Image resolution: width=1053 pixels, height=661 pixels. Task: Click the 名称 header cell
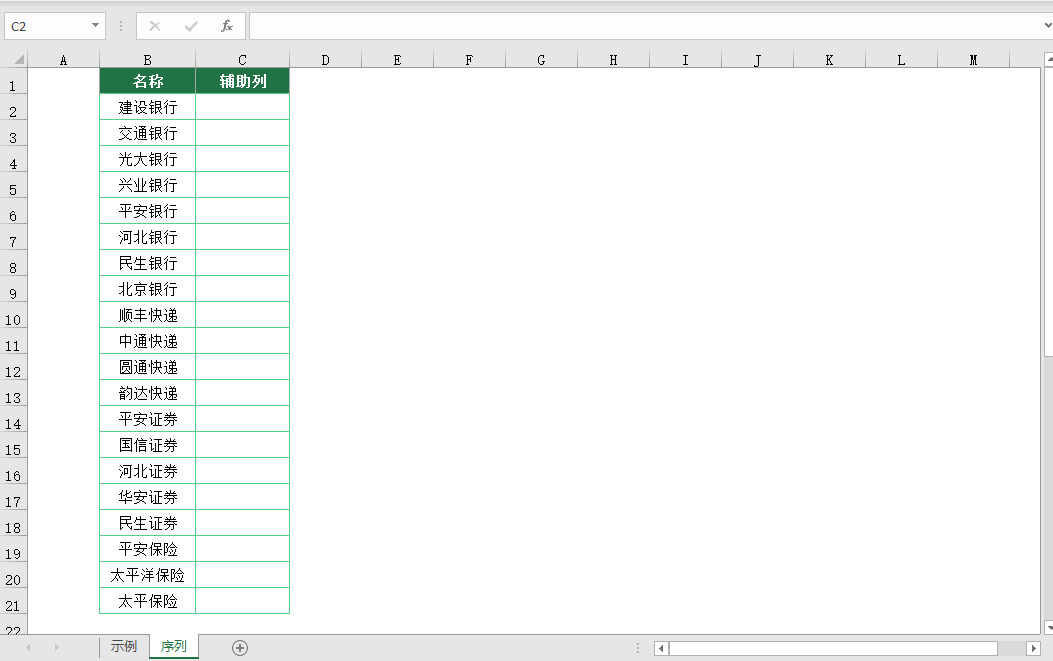point(147,81)
